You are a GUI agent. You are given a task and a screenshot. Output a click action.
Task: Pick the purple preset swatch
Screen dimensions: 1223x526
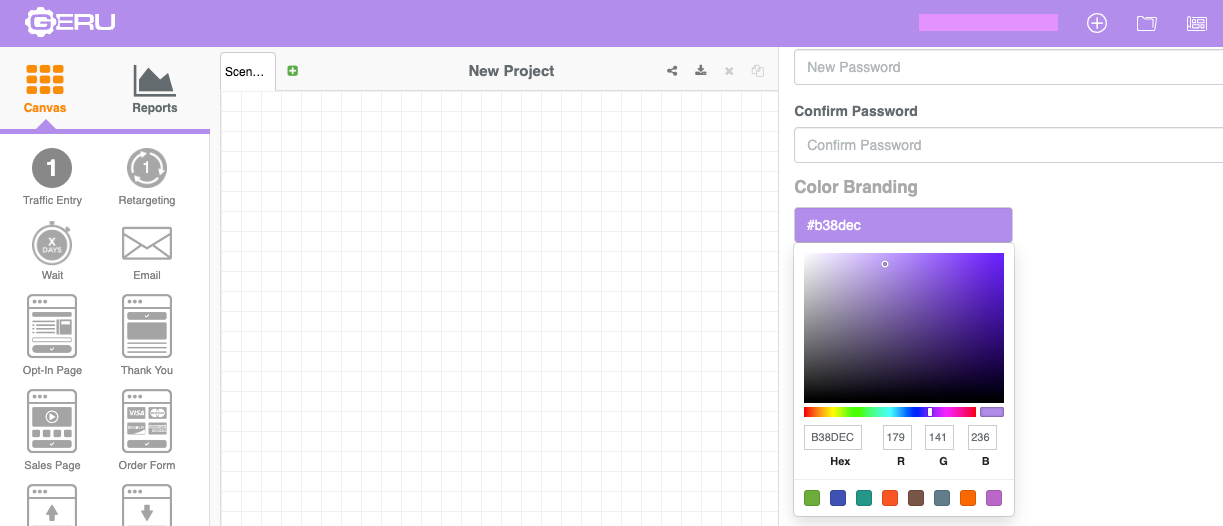[994, 498]
